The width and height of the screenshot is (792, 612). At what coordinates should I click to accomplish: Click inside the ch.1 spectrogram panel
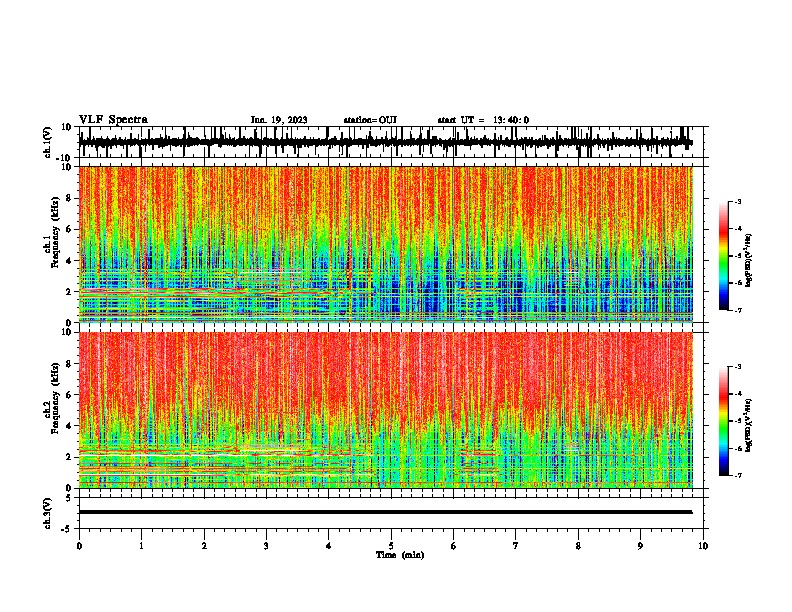[x=386, y=244]
